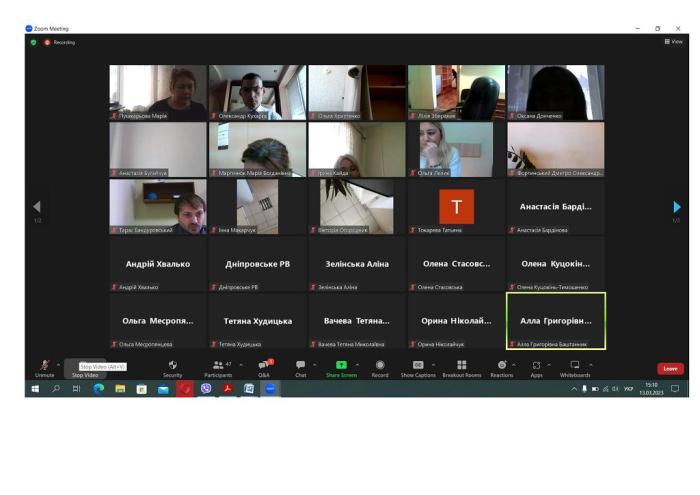Expand the arrow beside Unmute

point(58,364)
